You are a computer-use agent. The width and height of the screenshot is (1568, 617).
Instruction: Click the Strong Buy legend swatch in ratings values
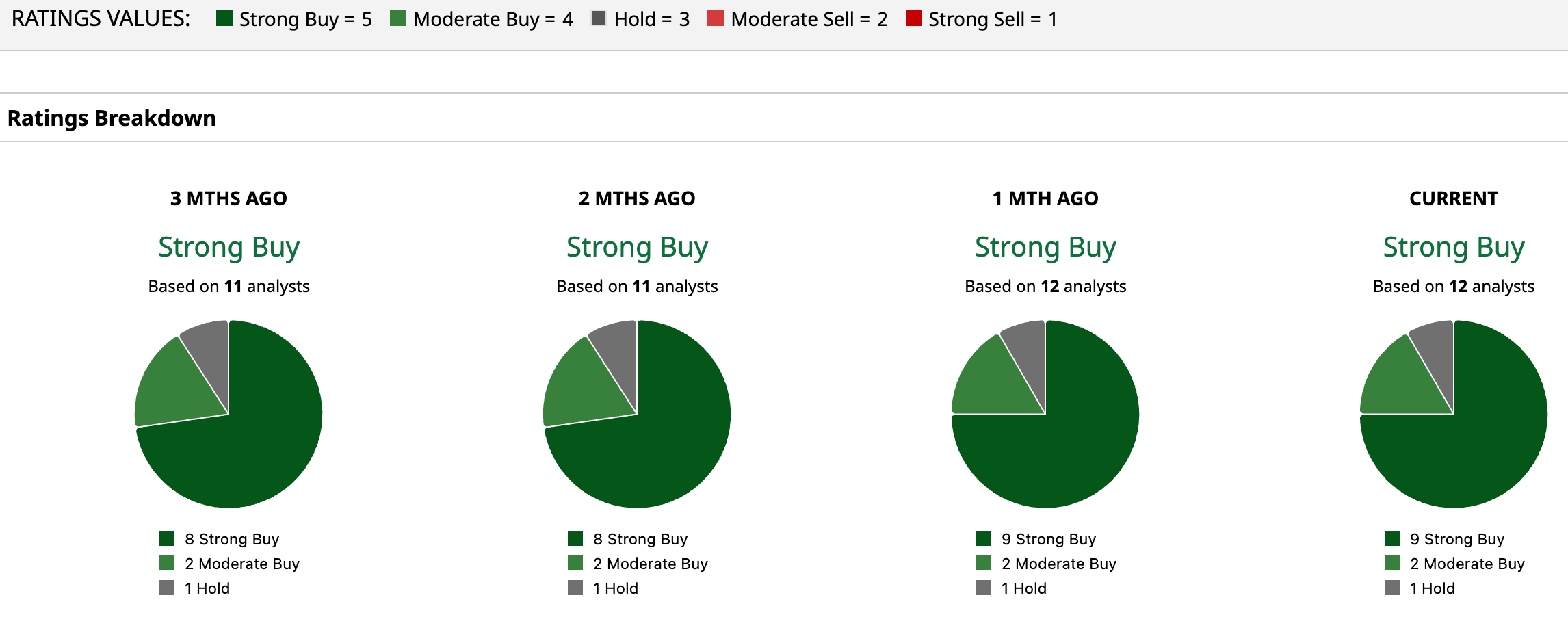point(224,18)
